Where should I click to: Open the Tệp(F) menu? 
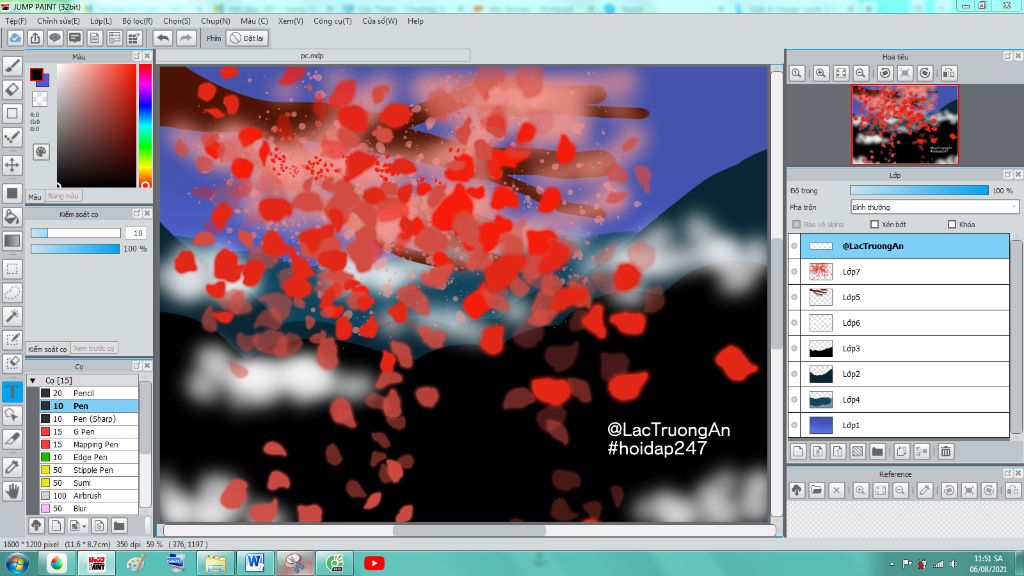click(16, 21)
